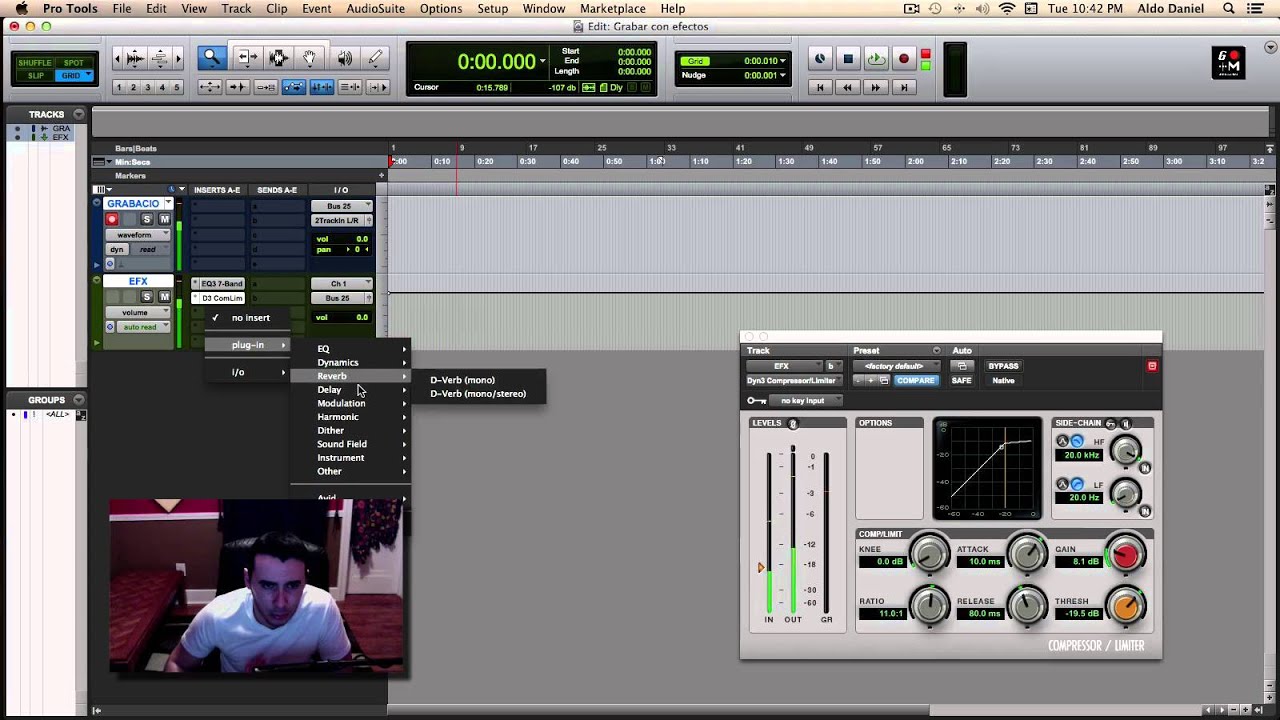Screen dimensions: 1280x720
Task: Click the key input key icon in plug-in
Action: click(x=757, y=401)
